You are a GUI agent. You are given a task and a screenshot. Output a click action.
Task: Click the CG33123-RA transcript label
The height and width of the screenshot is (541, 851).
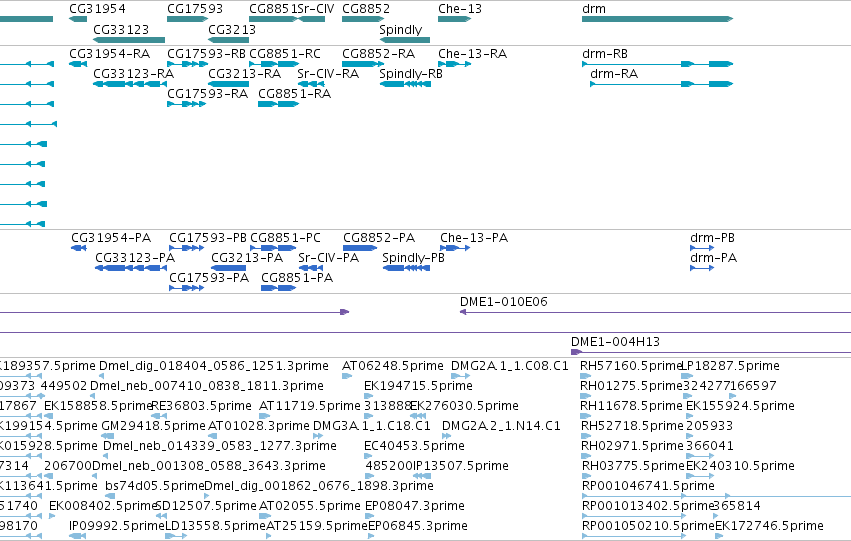click(134, 74)
